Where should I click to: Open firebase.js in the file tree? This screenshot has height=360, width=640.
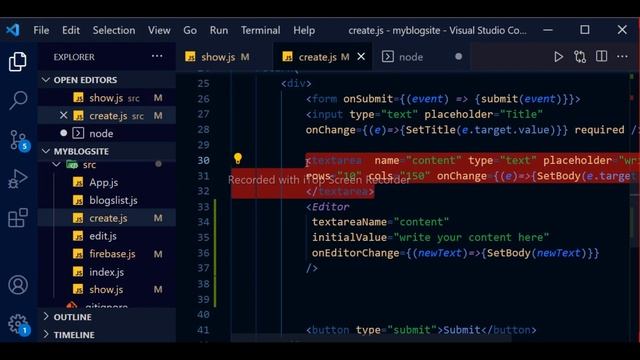(107, 254)
